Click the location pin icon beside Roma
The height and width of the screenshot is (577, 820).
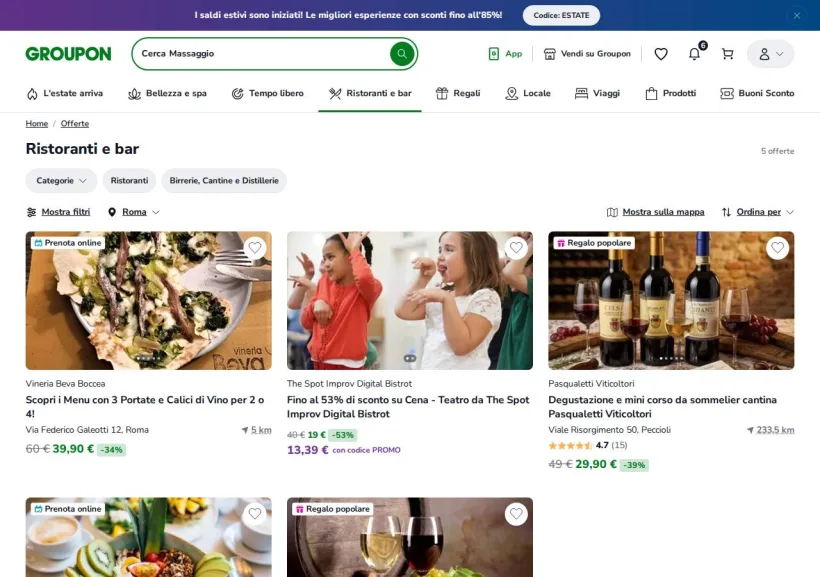(112, 212)
